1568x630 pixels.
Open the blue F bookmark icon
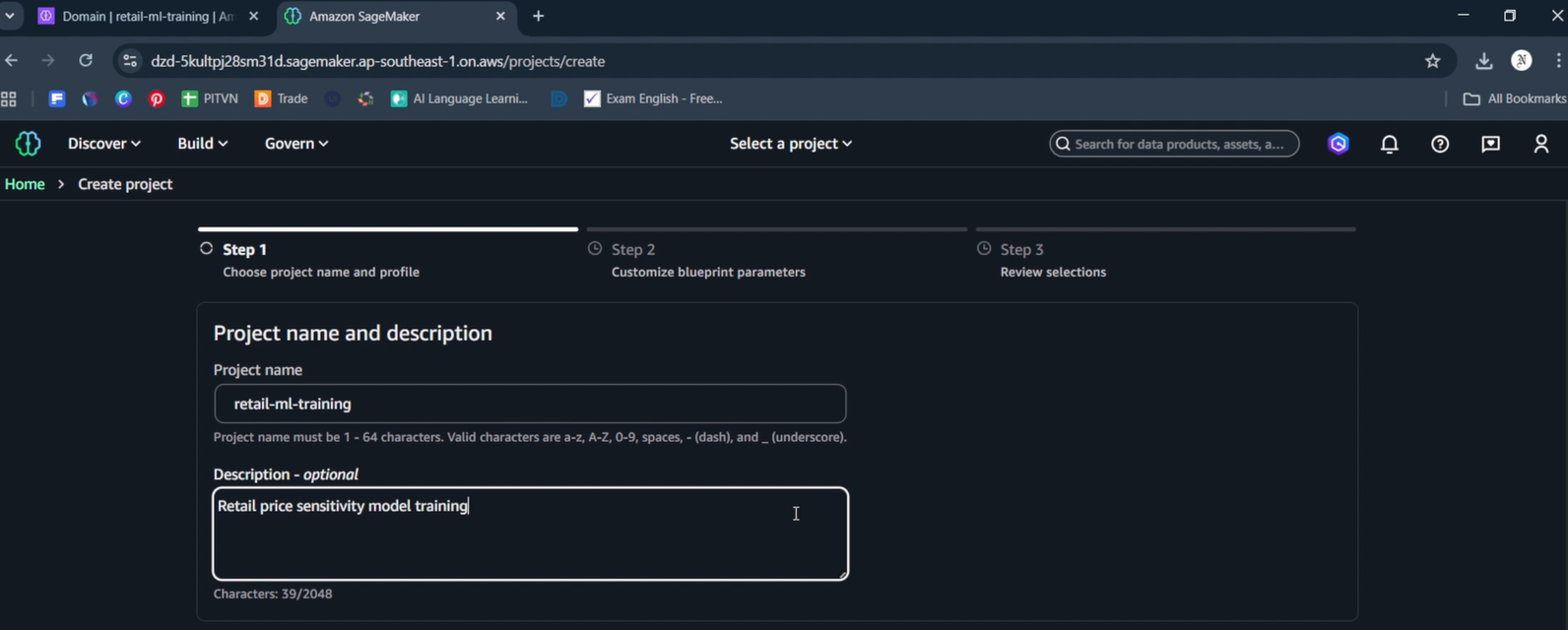tap(57, 98)
